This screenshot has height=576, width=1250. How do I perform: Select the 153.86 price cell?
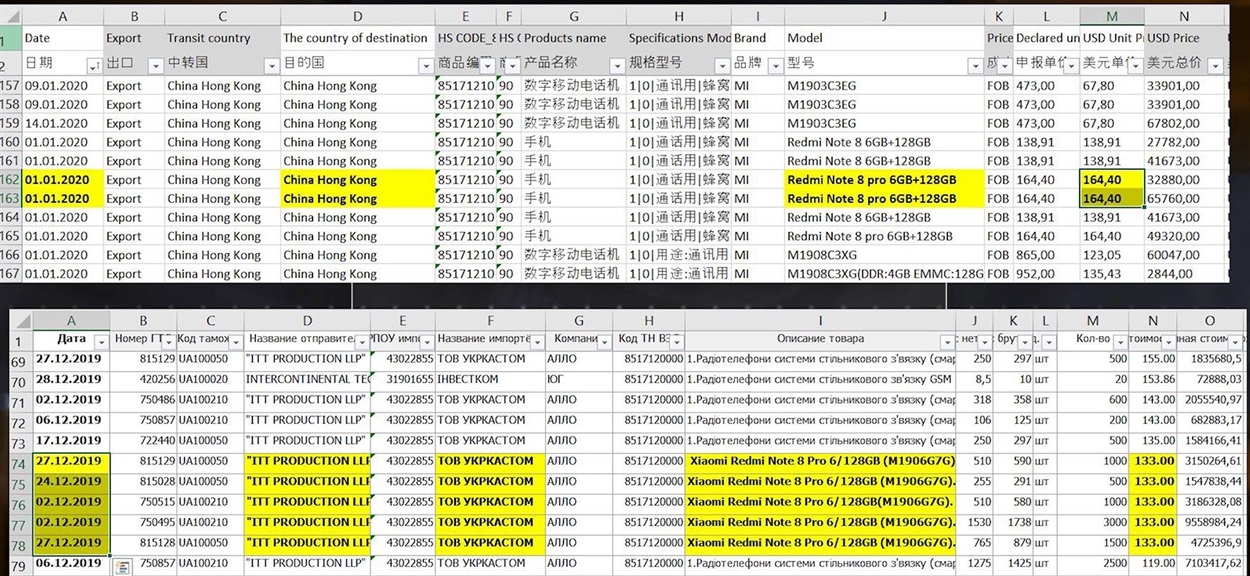point(1152,379)
